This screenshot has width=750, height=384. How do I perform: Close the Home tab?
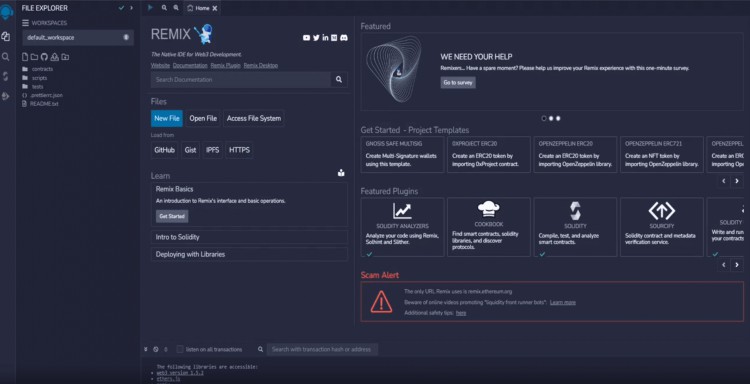pyautogui.click(x=215, y=8)
